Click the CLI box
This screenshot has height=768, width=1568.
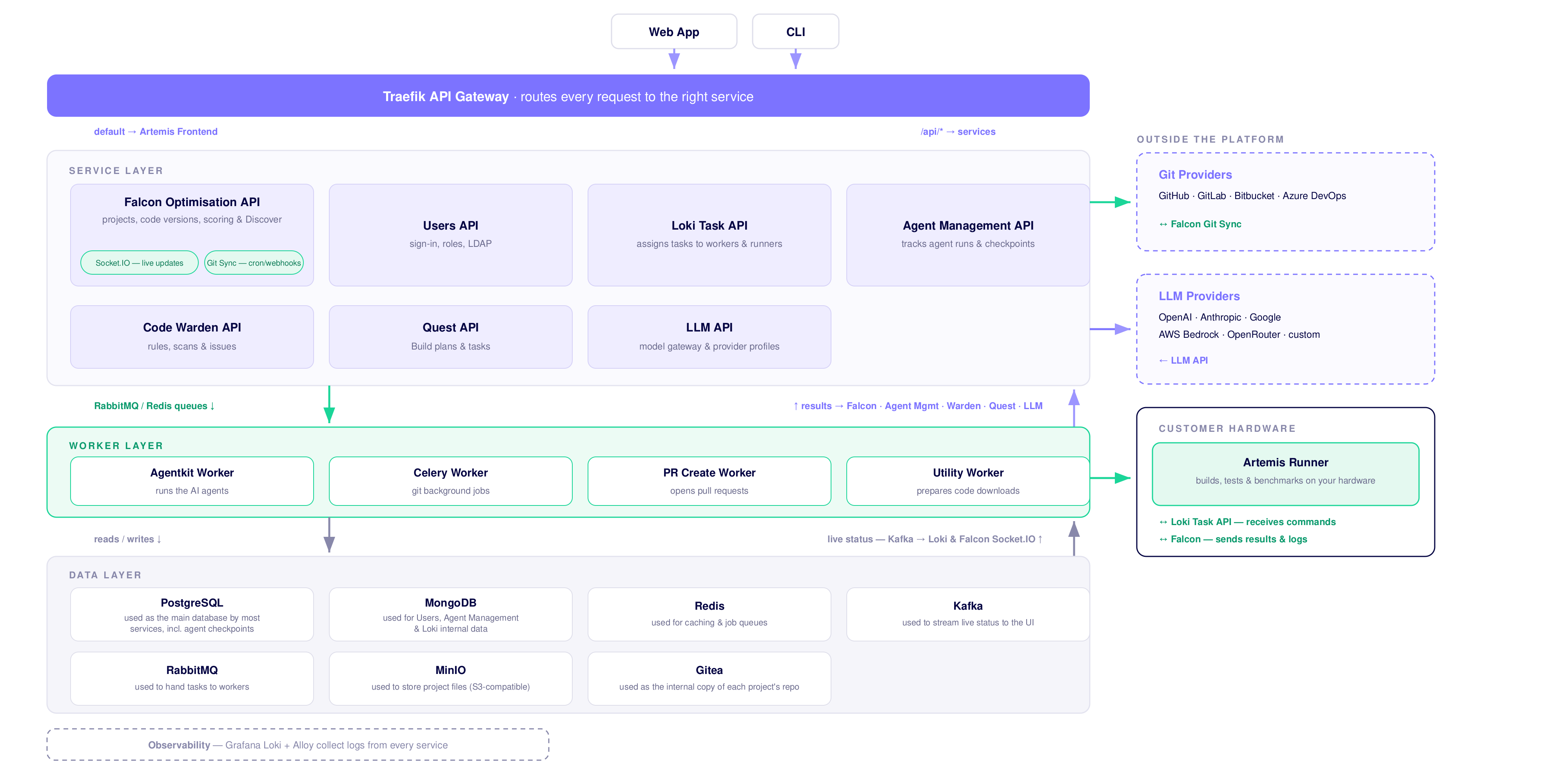pyautogui.click(x=796, y=32)
